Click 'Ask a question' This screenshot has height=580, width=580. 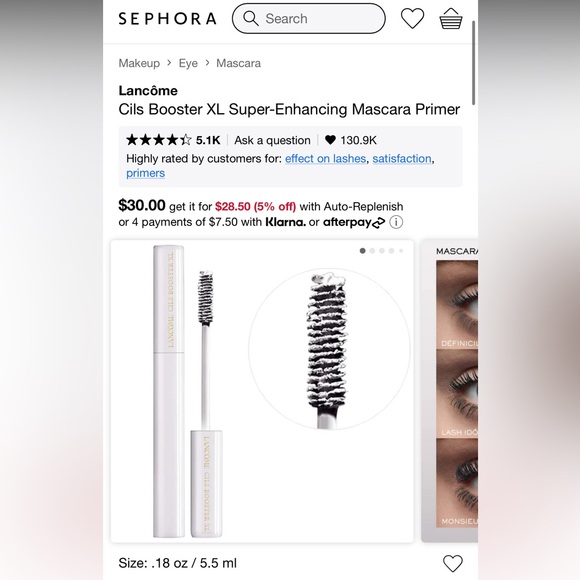pyautogui.click(x=272, y=140)
